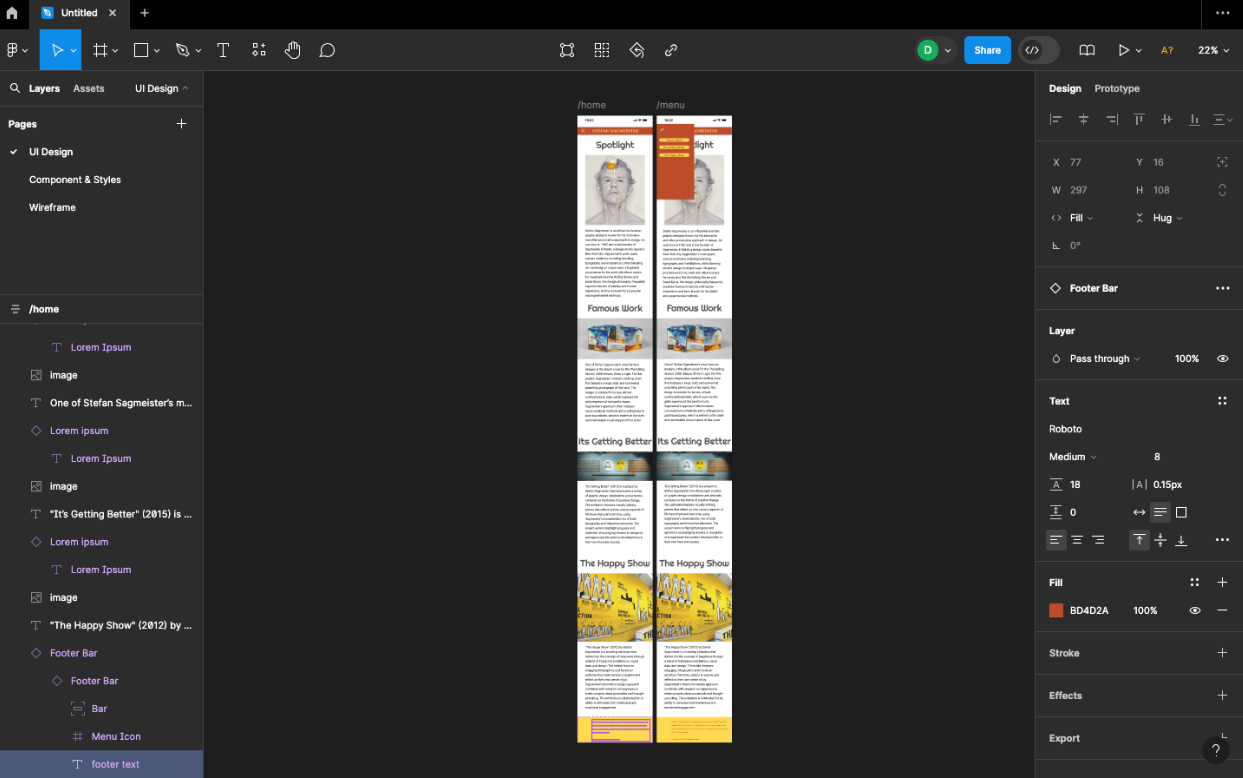Add a stroke with plus icon
Image resolution: width=1243 pixels, height=778 pixels.
tap(1222, 653)
